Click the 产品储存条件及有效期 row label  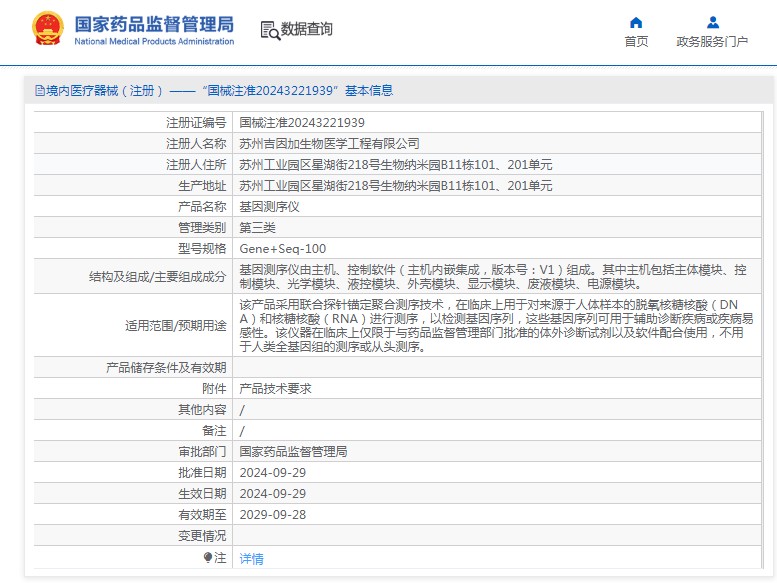click(166, 368)
